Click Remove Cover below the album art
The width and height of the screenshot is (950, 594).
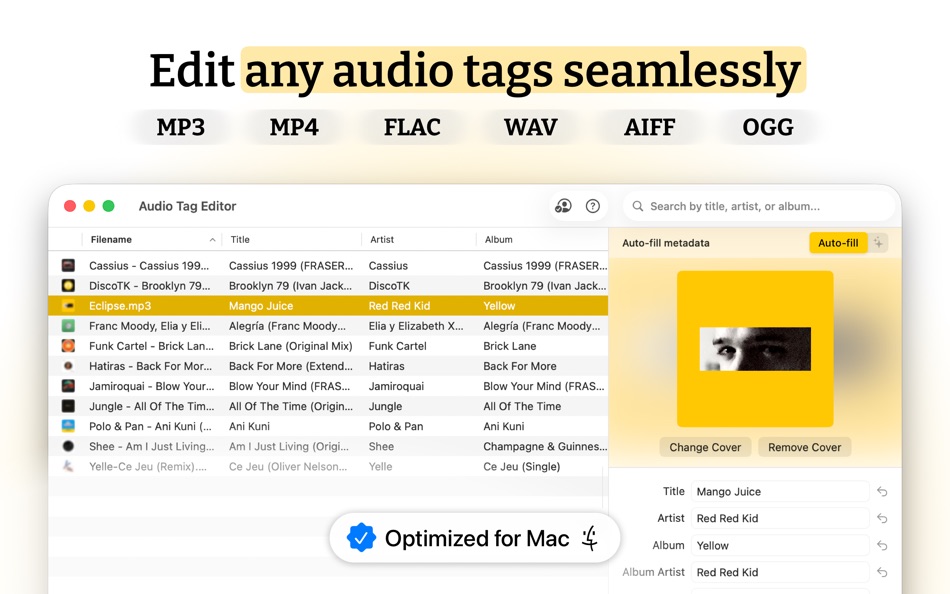point(804,447)
